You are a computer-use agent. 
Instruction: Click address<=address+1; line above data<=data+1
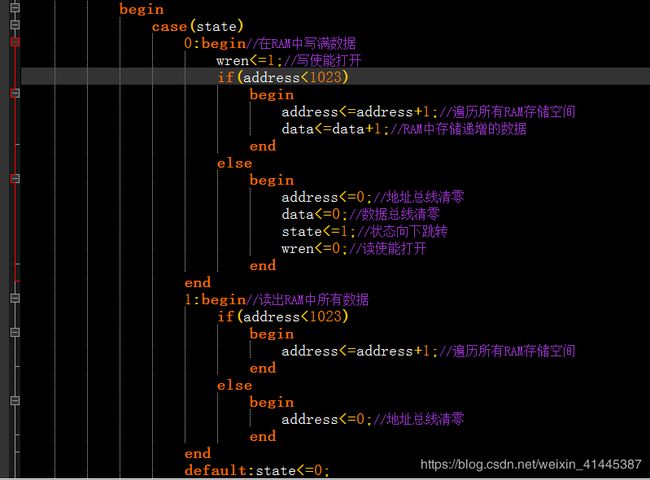pos(359,112)
